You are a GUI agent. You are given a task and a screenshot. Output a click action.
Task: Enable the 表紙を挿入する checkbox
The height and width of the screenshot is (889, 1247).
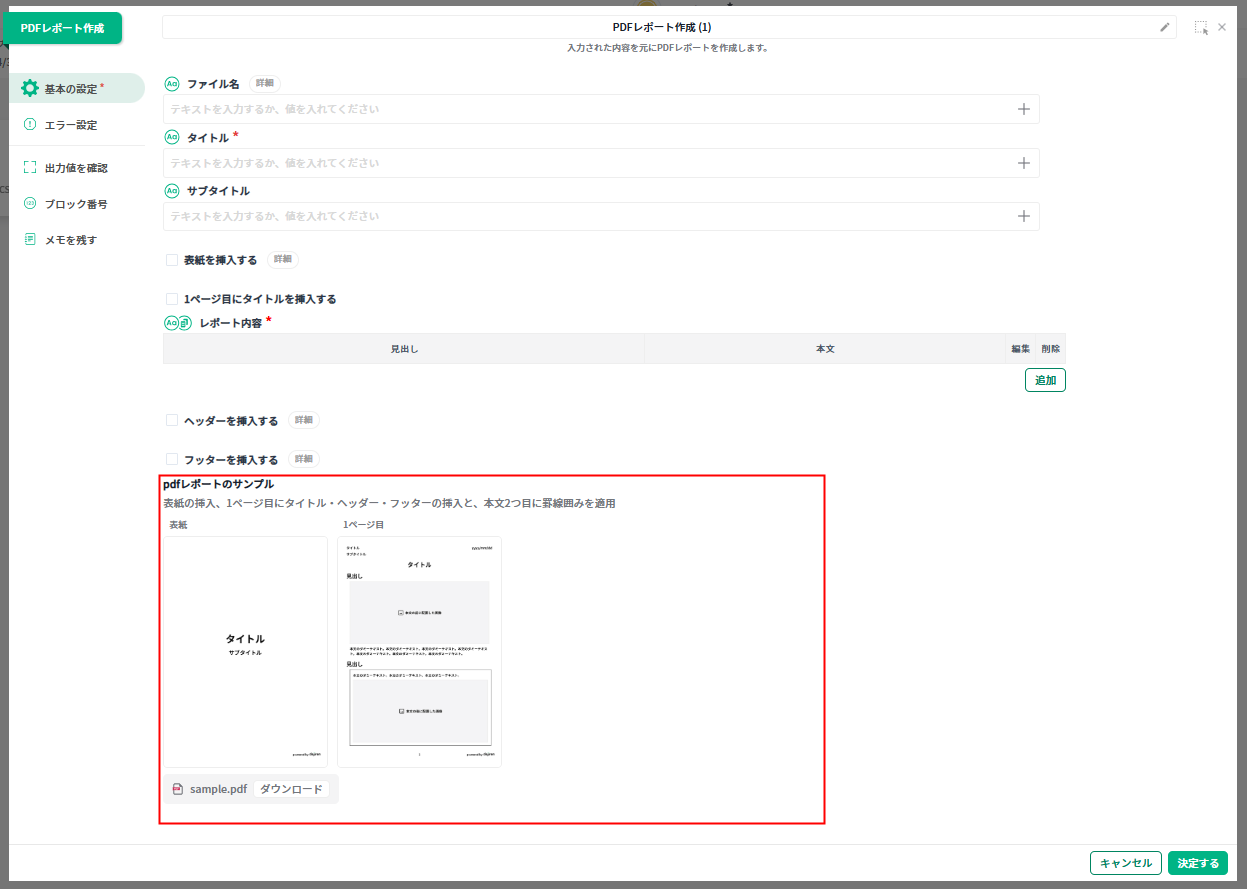pyautogui.click(x=172, y=260)
